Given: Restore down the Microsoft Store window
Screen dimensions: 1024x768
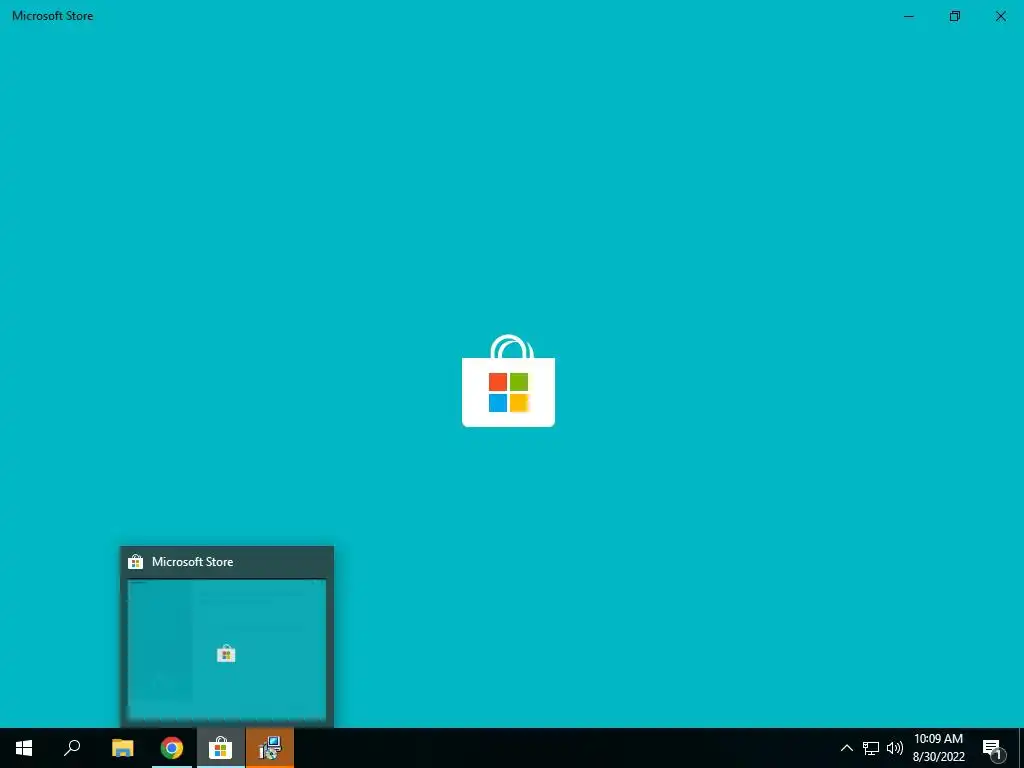Looking at the screenshot, I should [955, 16].
